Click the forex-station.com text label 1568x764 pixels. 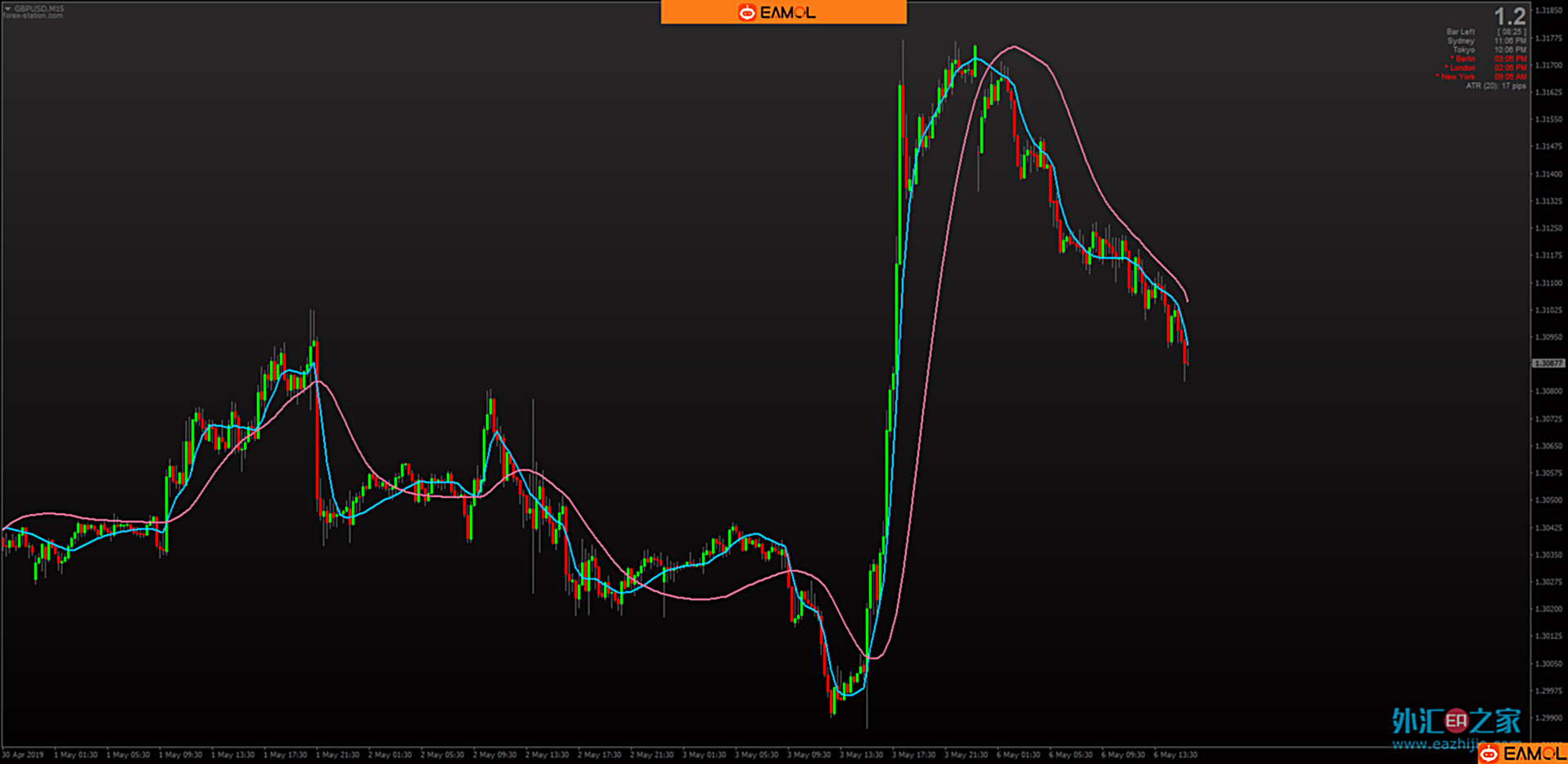[33, 16]
